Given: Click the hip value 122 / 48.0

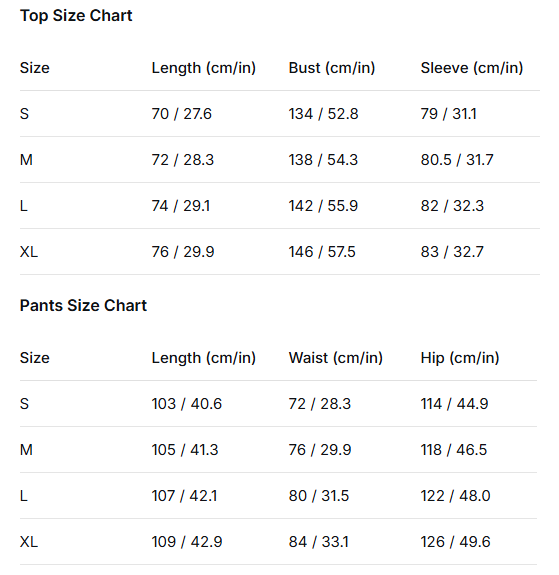Looking at the screenshot, I should pos(455,496).
